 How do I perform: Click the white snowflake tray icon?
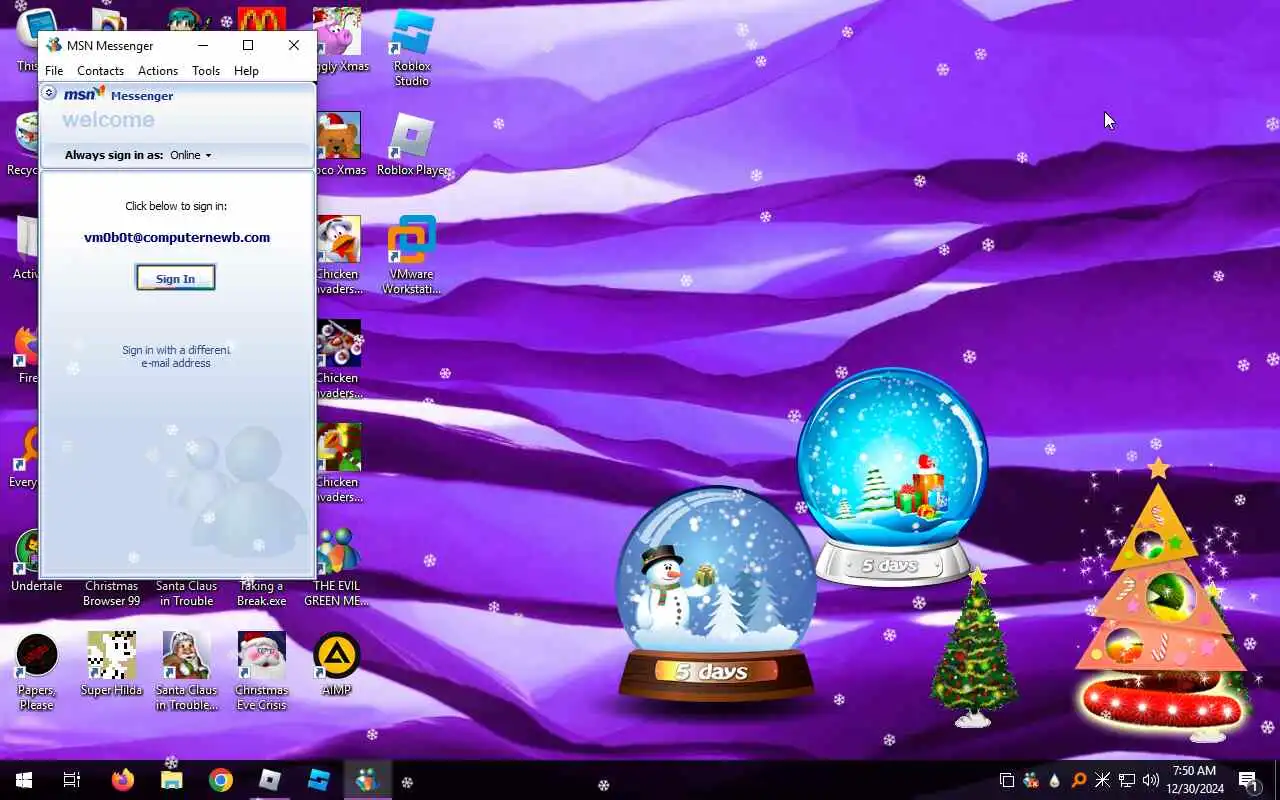[x=1103, y=780]
